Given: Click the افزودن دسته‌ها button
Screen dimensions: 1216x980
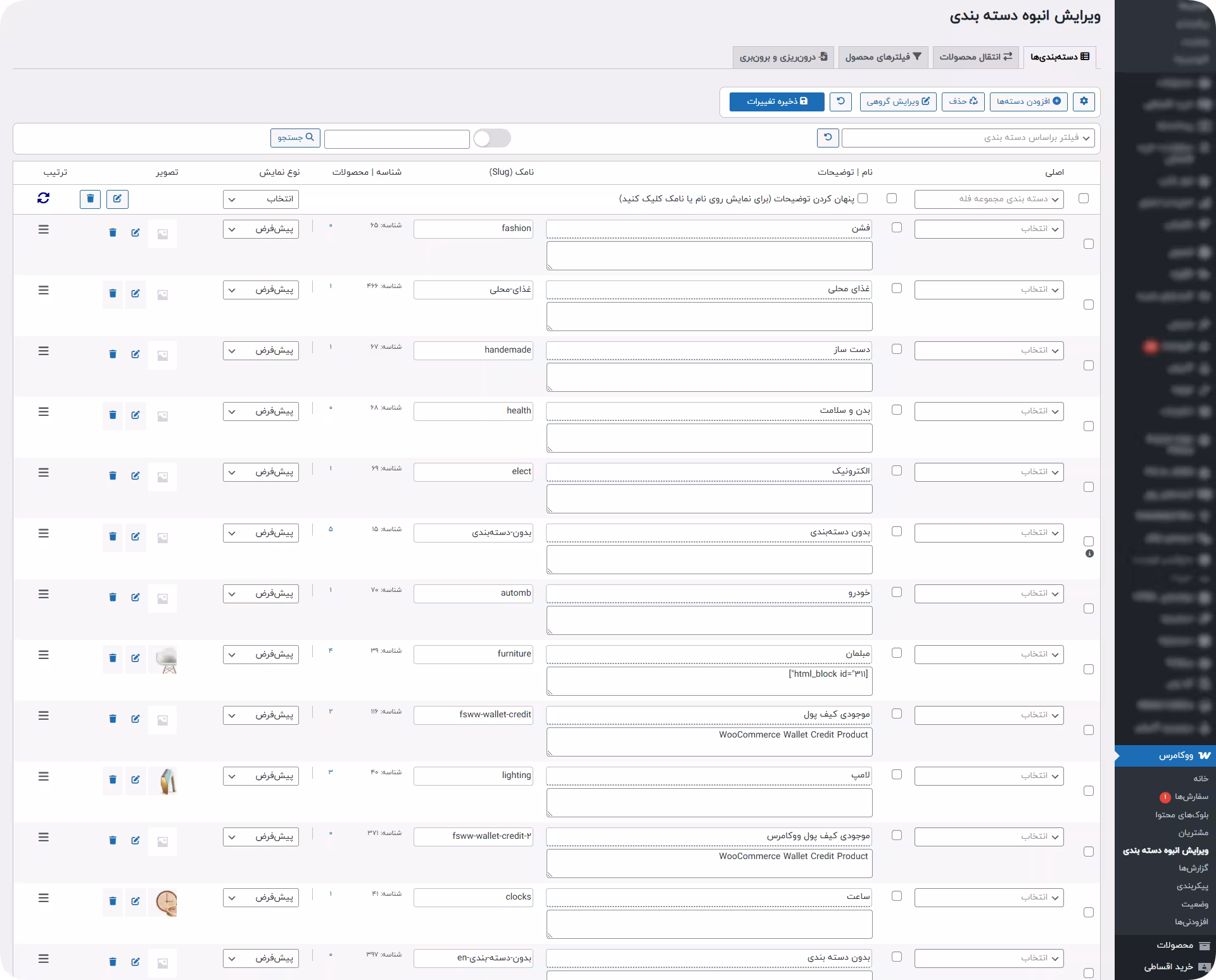Looking at the screenshot, I should (x=1029, y=101).
